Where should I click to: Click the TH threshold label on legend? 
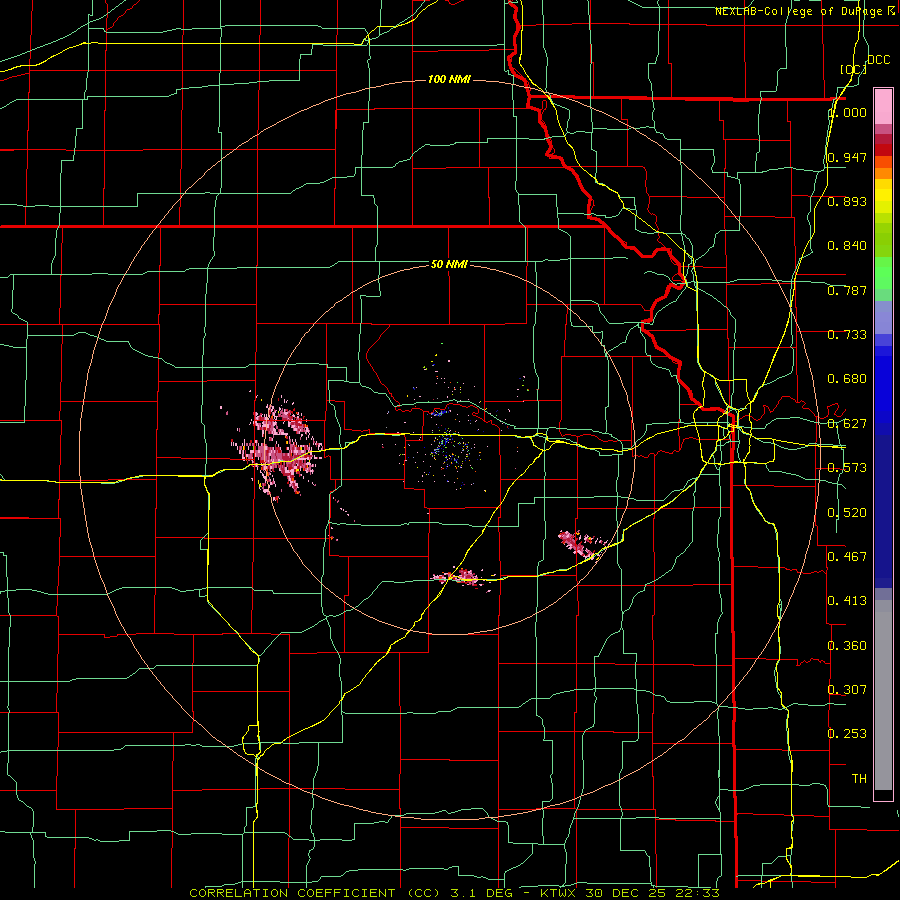click(x=859, y=778)
